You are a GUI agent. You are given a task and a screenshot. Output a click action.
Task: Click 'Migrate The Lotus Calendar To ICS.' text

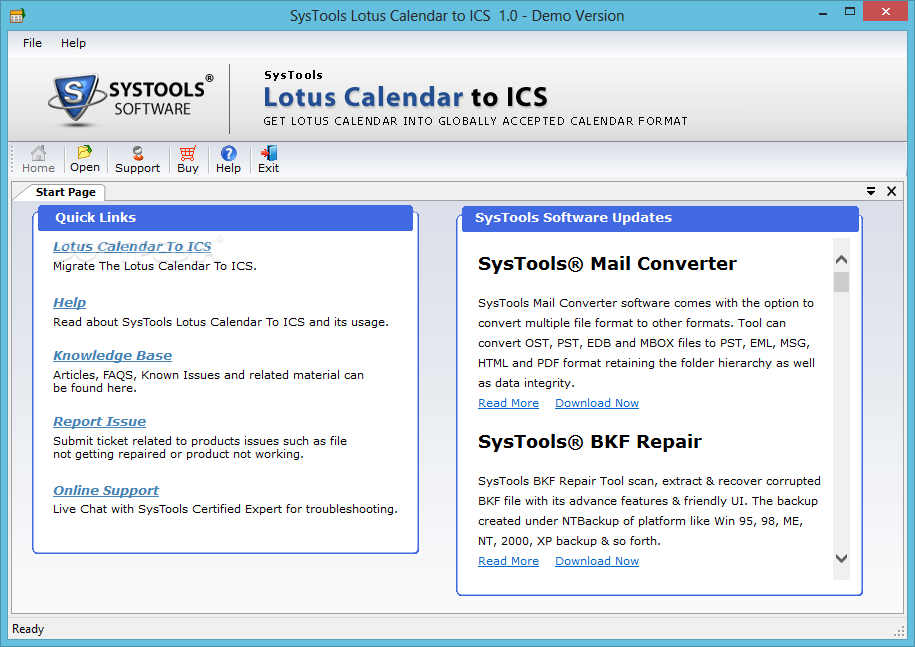coord(155,266)
